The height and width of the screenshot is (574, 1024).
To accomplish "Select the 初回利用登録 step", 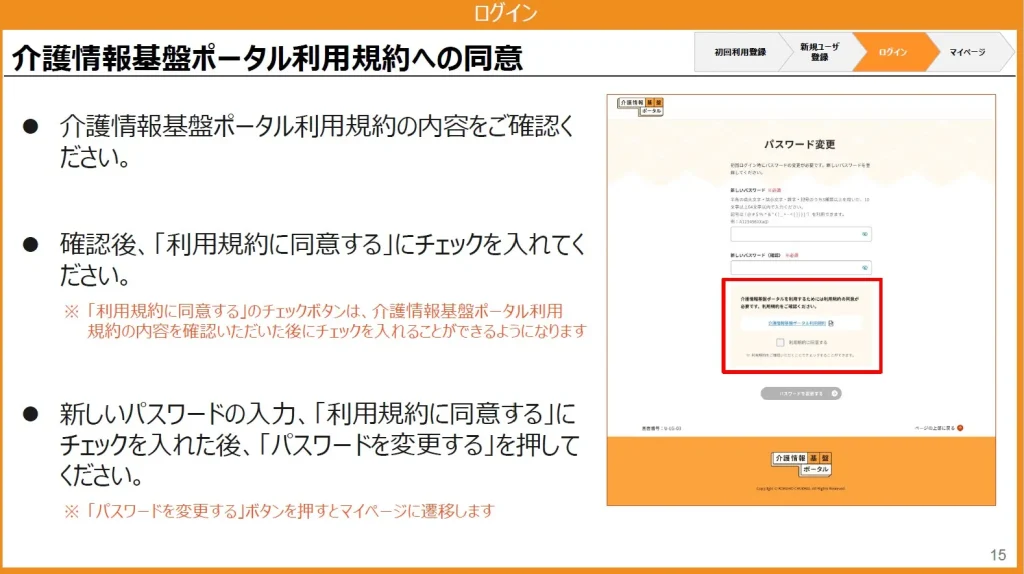I will [740, 52].
